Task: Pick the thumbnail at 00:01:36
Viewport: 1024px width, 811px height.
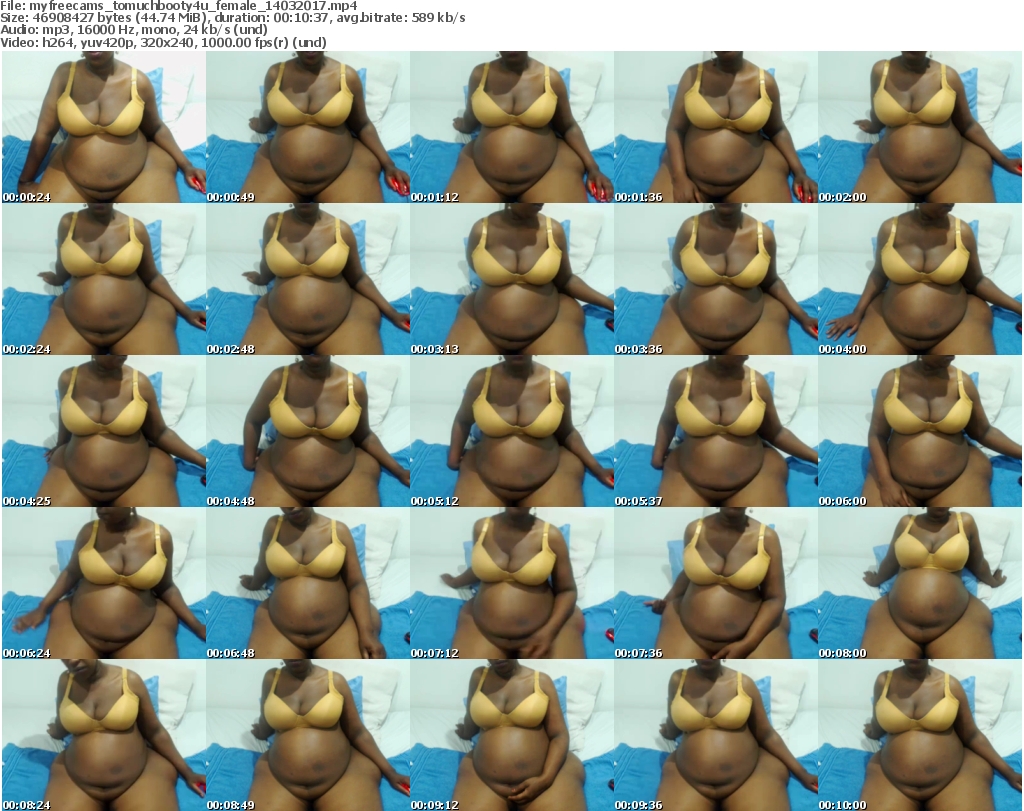Action: coord(716,127)
